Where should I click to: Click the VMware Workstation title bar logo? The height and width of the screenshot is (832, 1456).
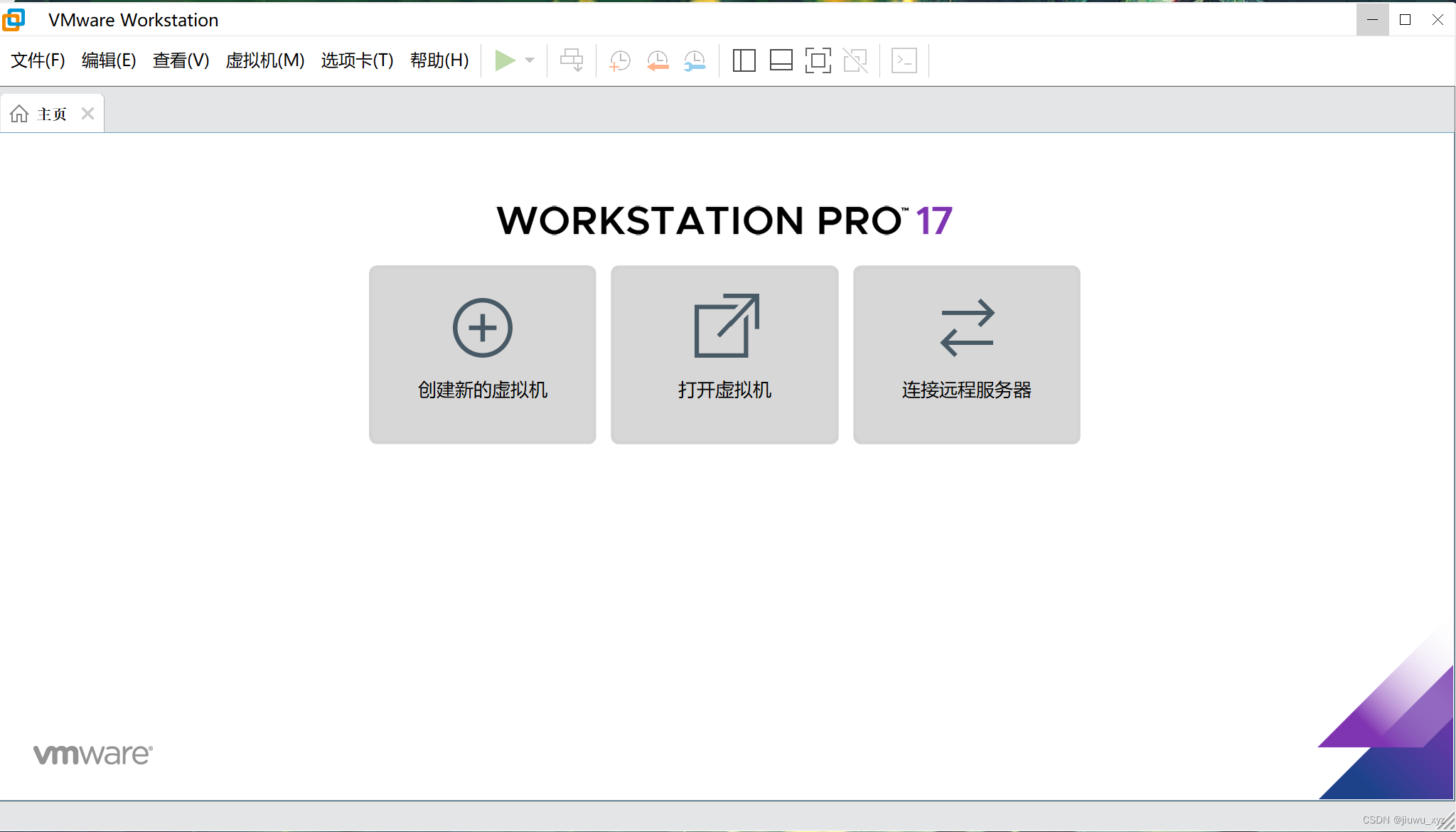pos(14,19)
